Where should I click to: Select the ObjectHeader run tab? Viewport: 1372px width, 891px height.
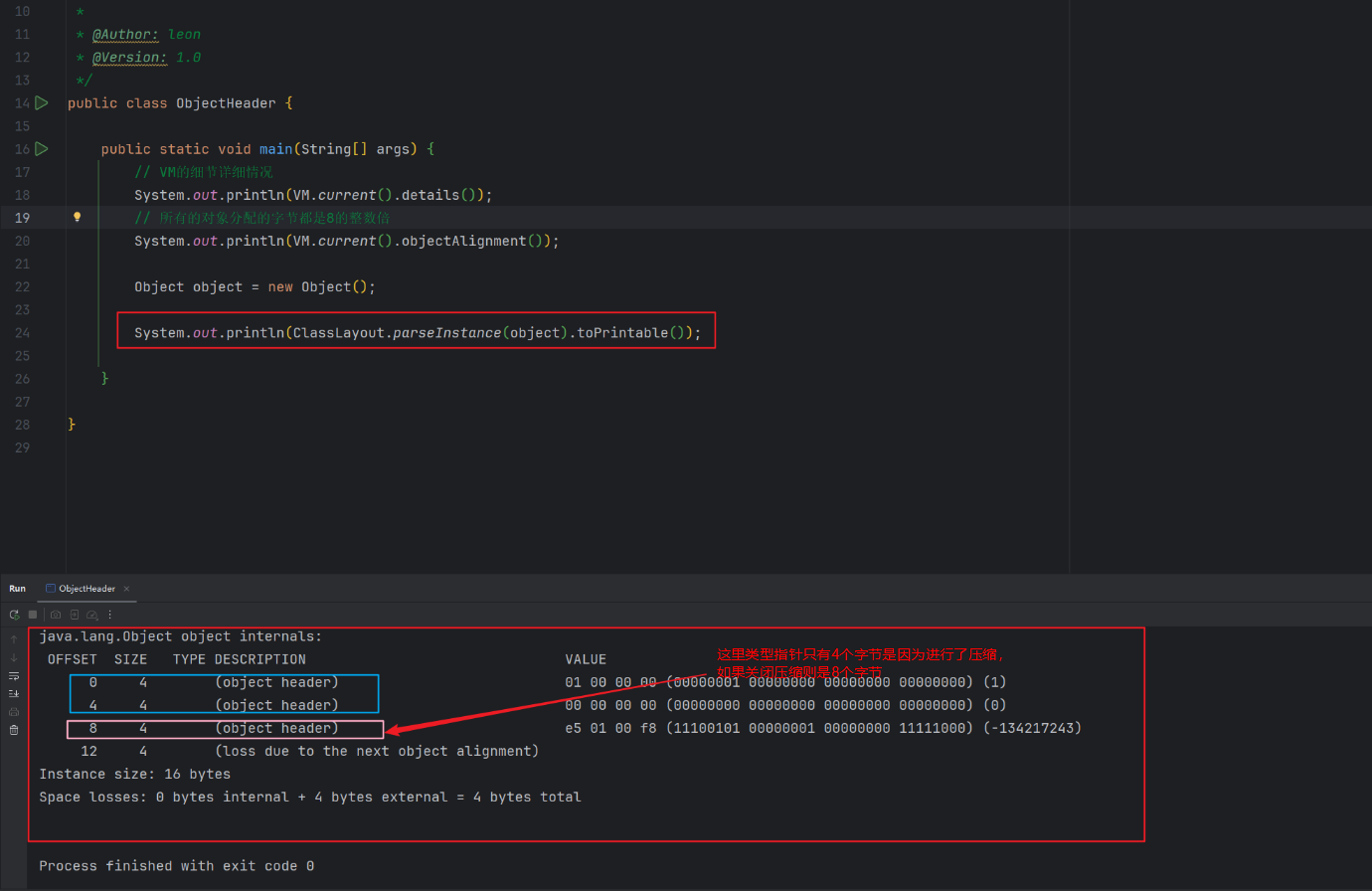[86, 589]
